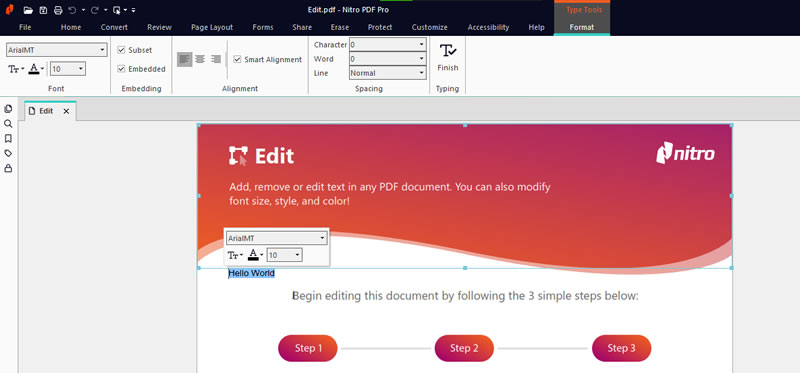800x373 pixels.
Task: Select left text alignment icon
Action: click(x=185, y=59)
